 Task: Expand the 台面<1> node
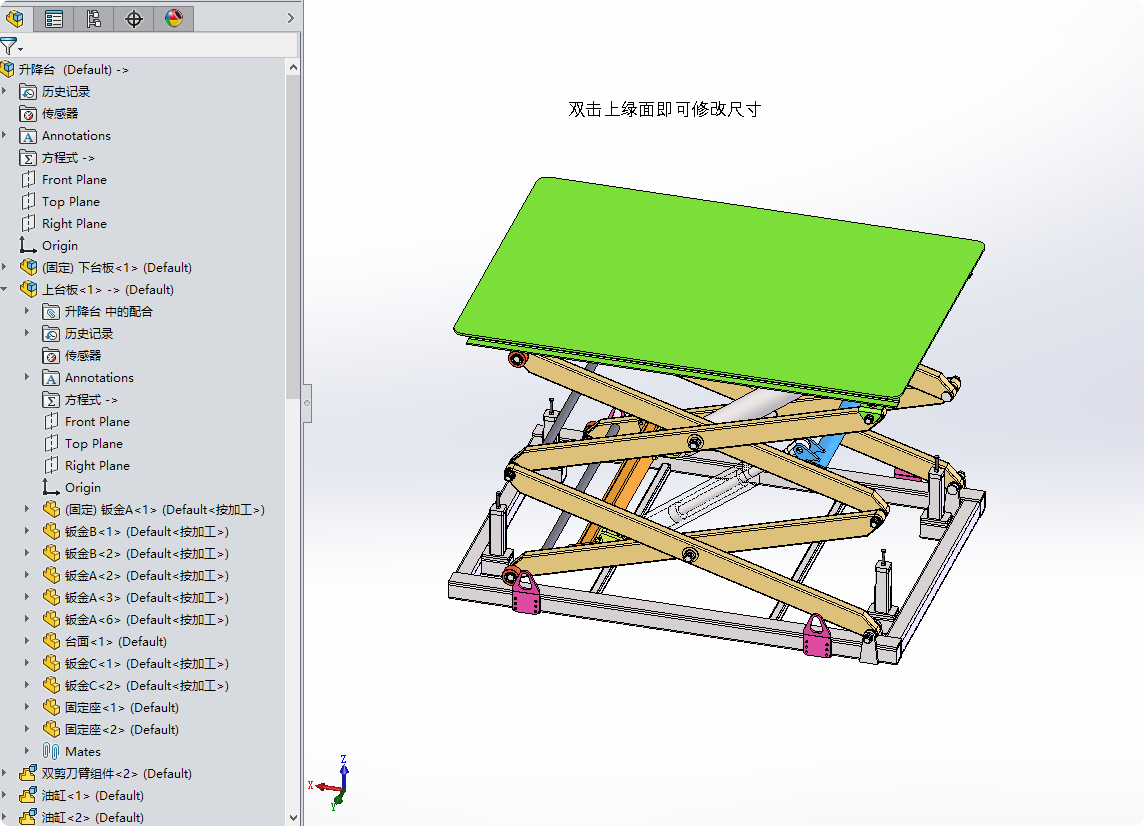[x=27, y=641]
